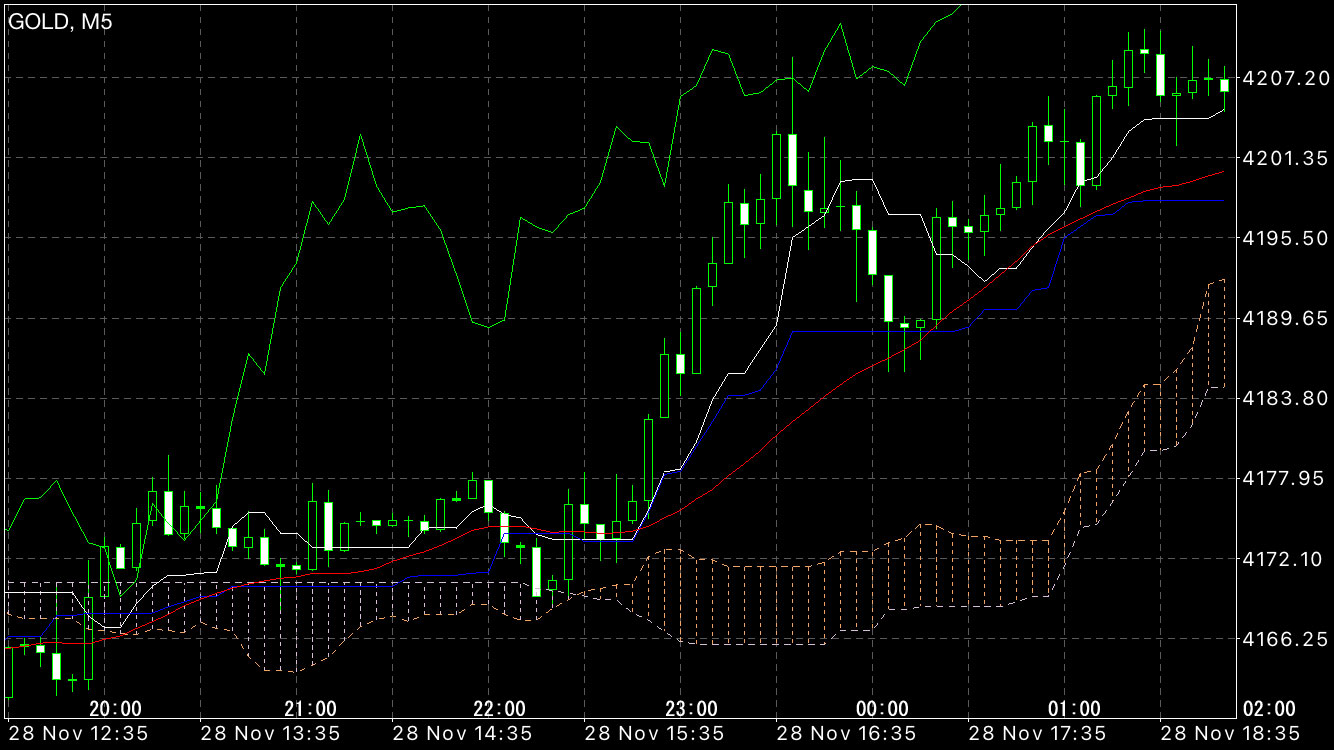Click the 00:00 time axis marker

point(883,708)
